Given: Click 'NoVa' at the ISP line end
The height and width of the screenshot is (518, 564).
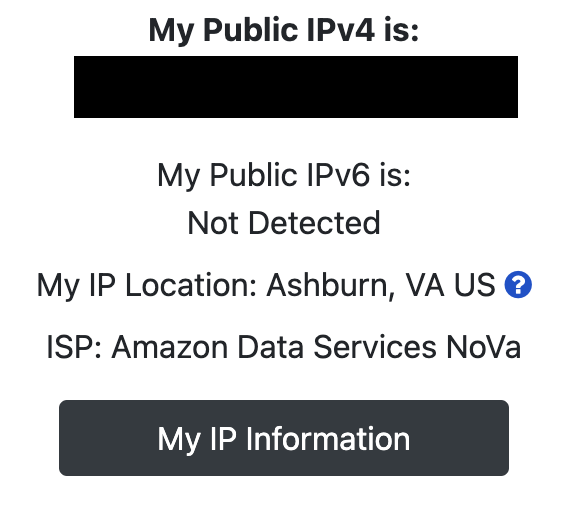Looking at the screenshot, I should pos(484,347).
